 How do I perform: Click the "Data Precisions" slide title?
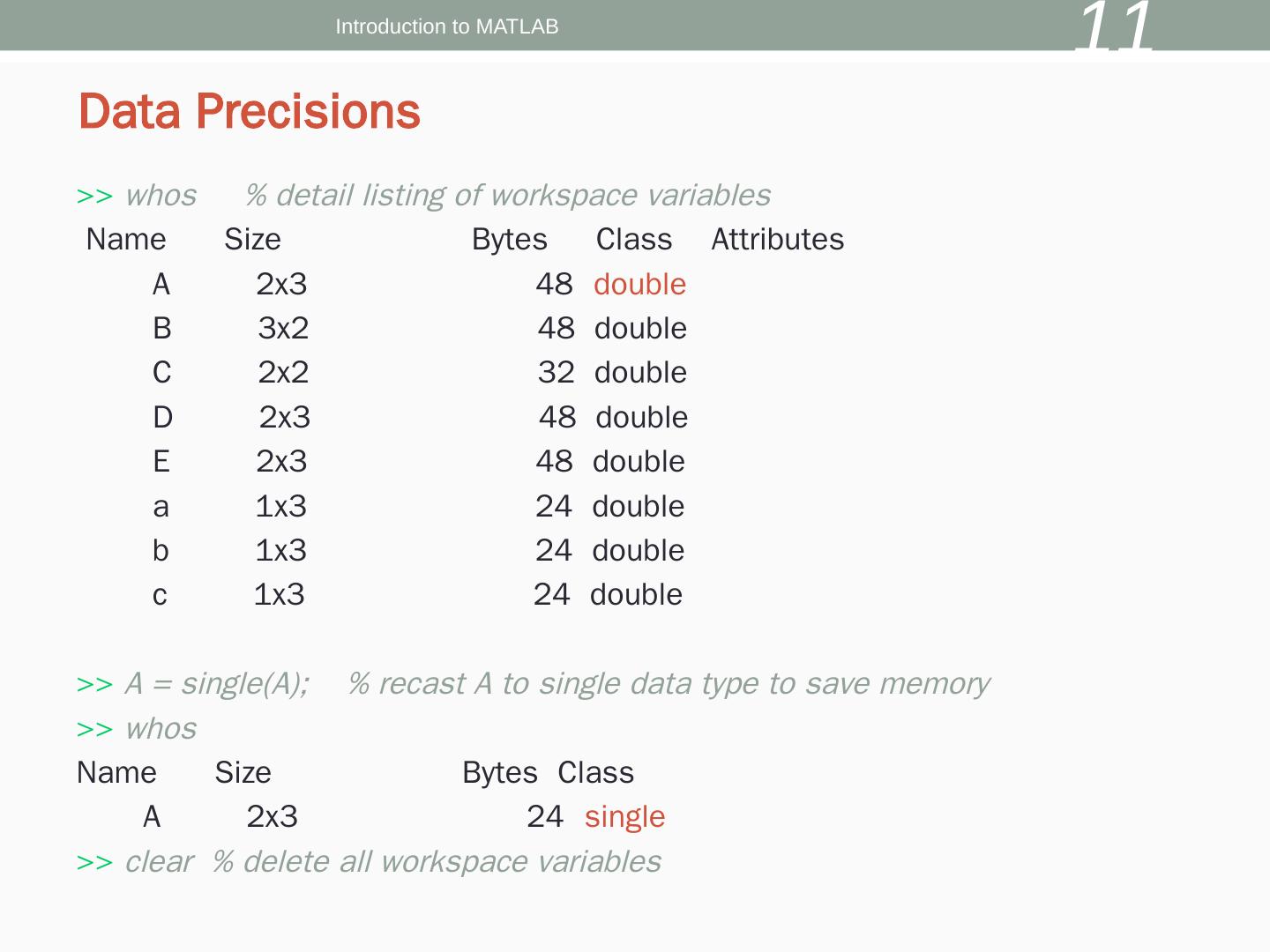click(250, 112)
